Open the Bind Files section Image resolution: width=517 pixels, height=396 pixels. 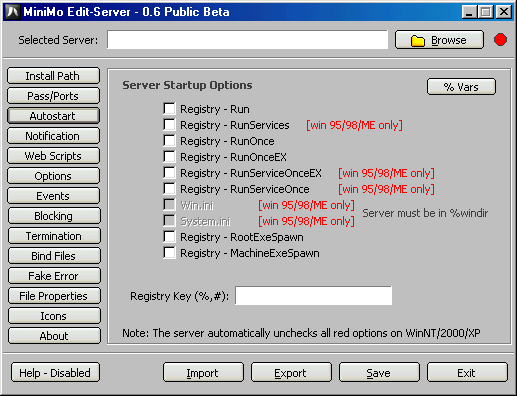coord(54,256)
